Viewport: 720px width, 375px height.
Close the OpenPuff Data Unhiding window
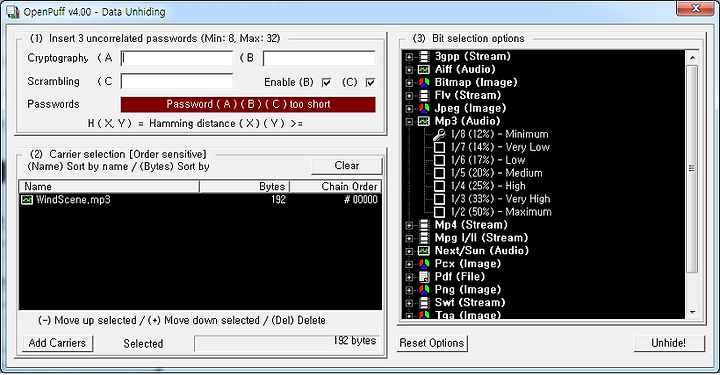click(x=696, y=8)
